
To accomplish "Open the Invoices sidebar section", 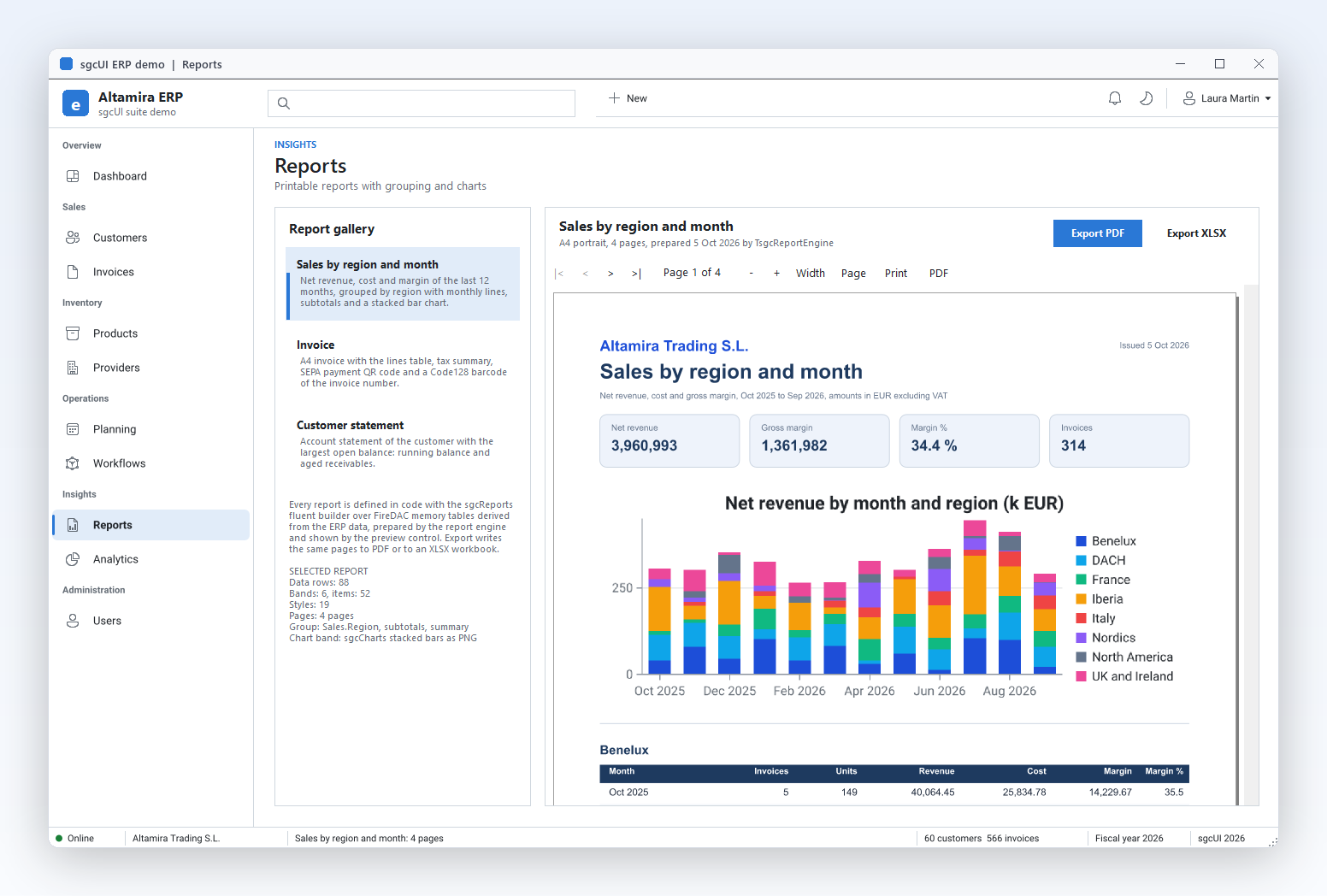I will coord(151,272).
